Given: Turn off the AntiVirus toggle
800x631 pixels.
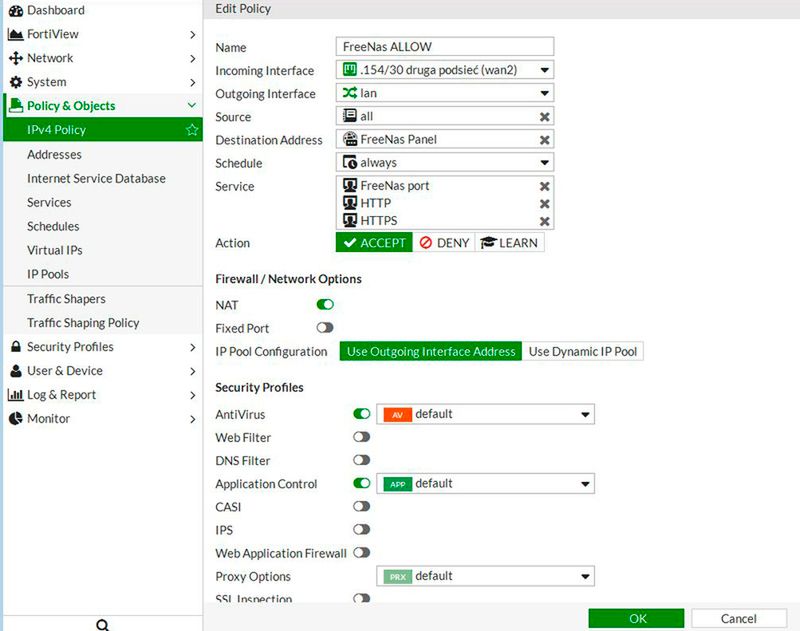Looking at the screenshot, I should tap(362, 413).
